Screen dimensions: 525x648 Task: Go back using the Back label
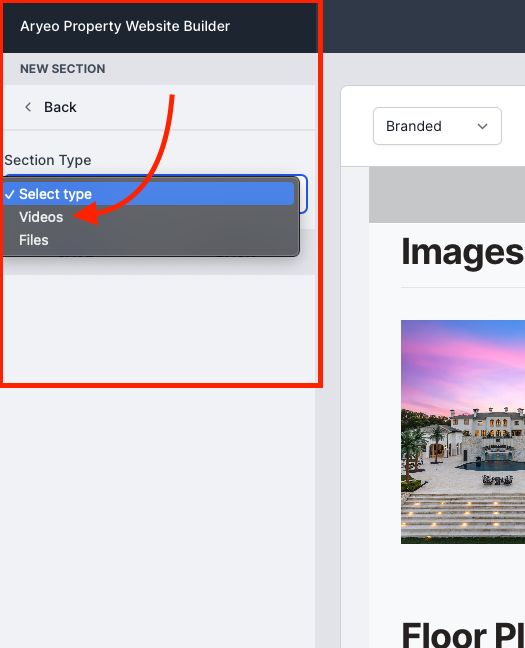(x=60, y=107)
